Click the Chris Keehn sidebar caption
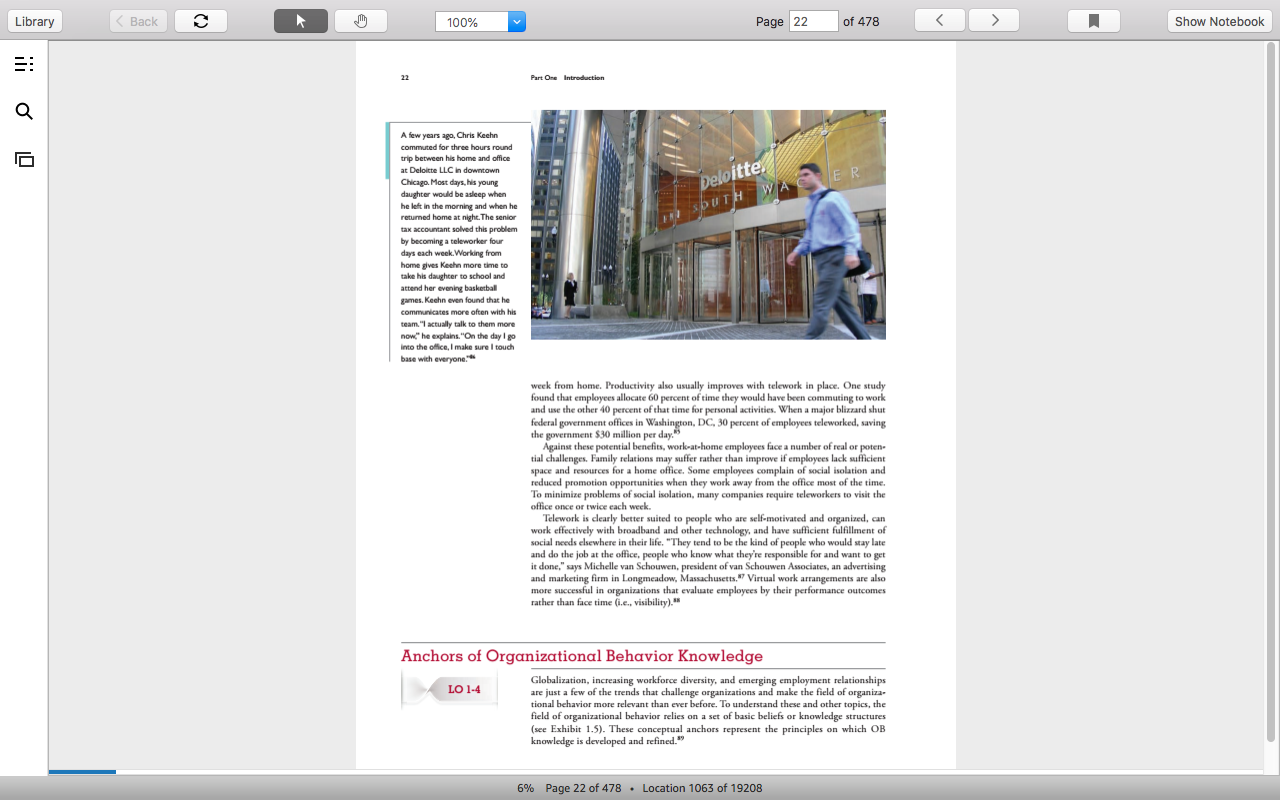Image resolution: width=1280 pixels, height=800 pixels. coord(459,247)
